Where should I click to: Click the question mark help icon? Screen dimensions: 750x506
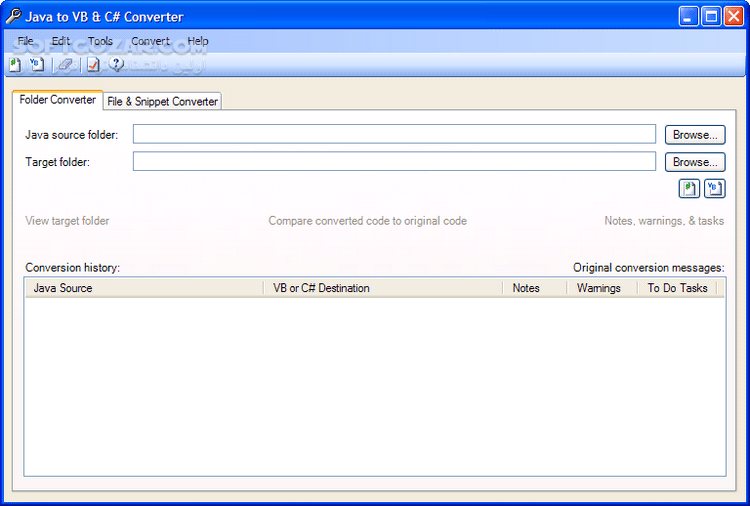[x=117, y=65]
